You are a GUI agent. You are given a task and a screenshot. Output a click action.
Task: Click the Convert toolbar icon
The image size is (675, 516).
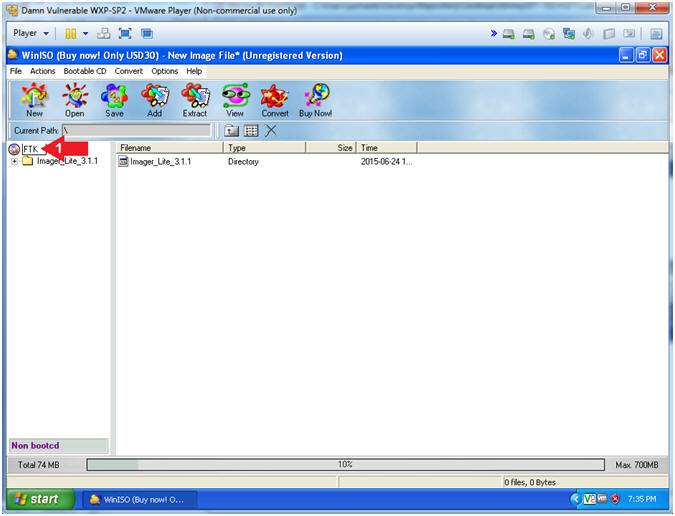275,100
